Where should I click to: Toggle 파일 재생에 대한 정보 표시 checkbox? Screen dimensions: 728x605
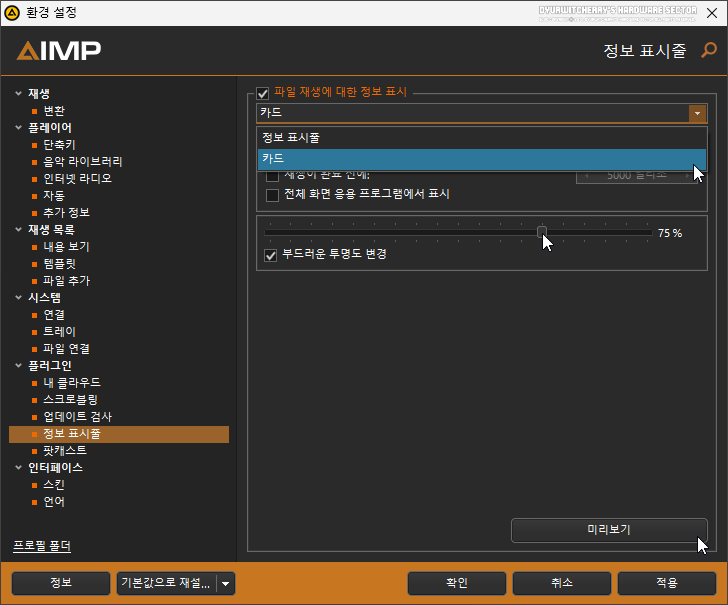[x=263, y=93]
